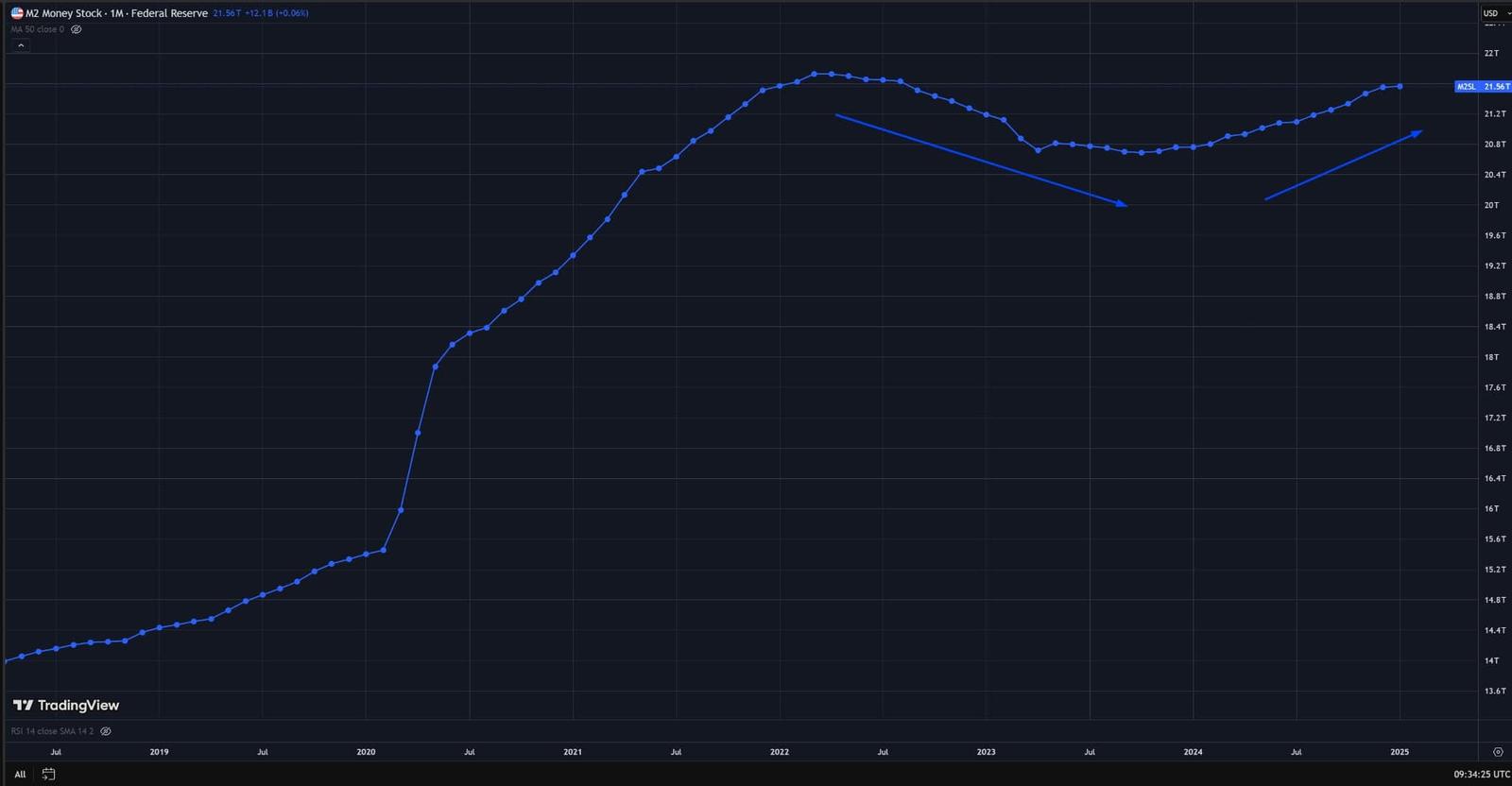Viewport: 1512px width, 786px height.
Task: Click the MA 50 close indicator label
Action: 38,29
